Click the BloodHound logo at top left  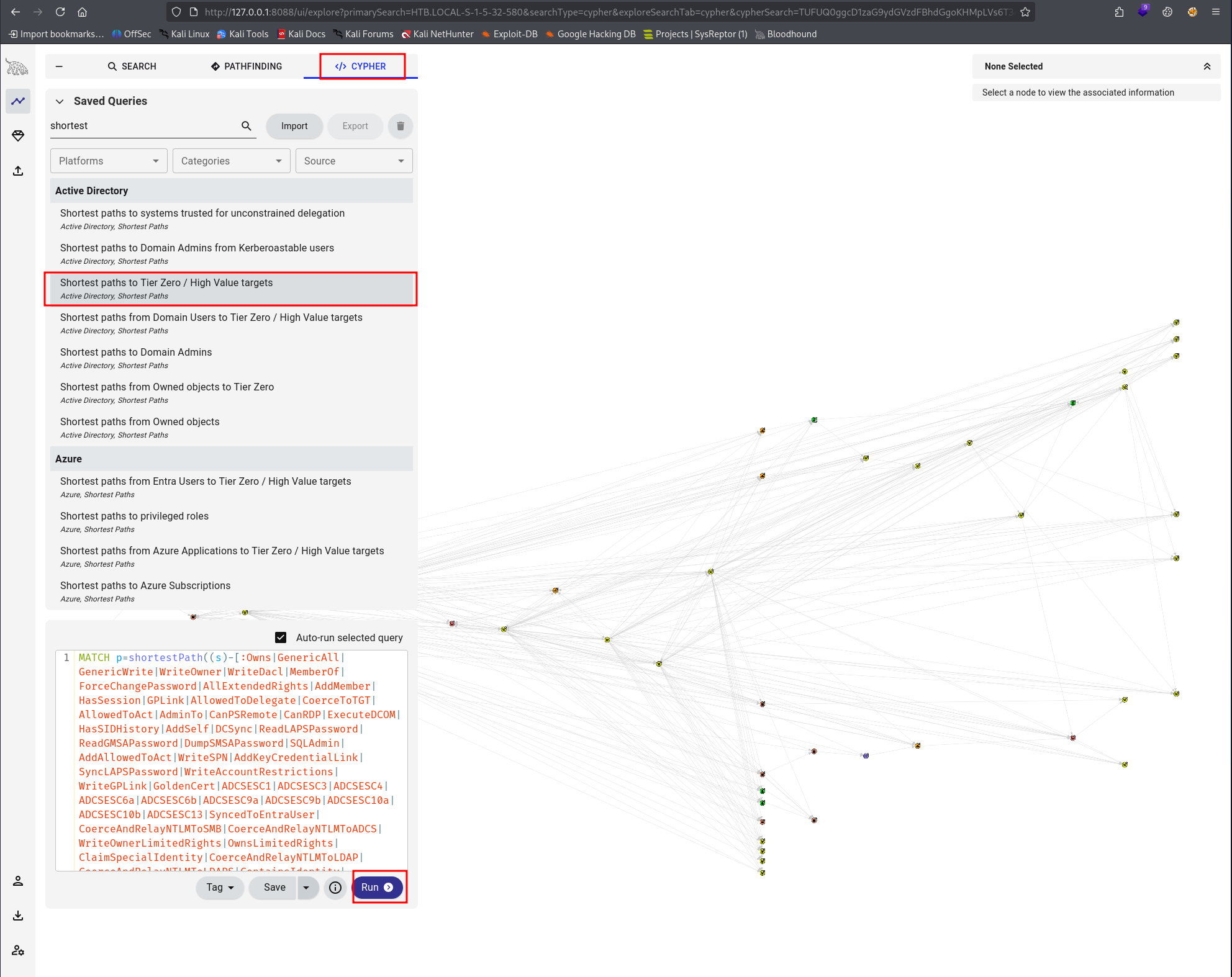pyautogui.click(x=16, y=66)
